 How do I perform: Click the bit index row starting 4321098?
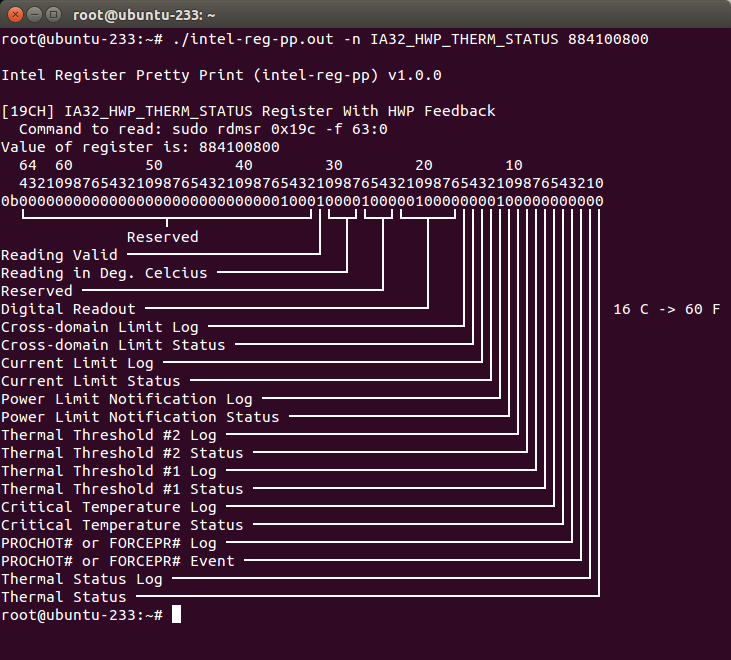tap(311, 183)
